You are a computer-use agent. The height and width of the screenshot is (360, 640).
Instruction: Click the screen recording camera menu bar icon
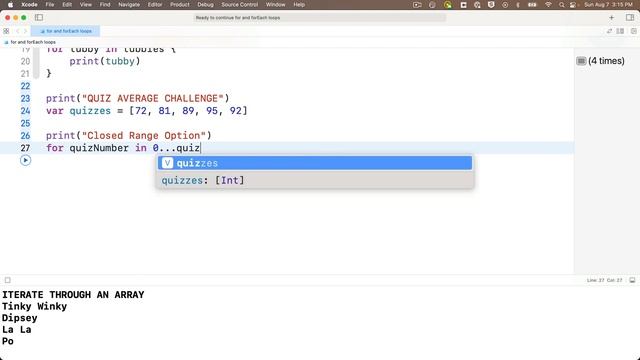click(417, 5)
